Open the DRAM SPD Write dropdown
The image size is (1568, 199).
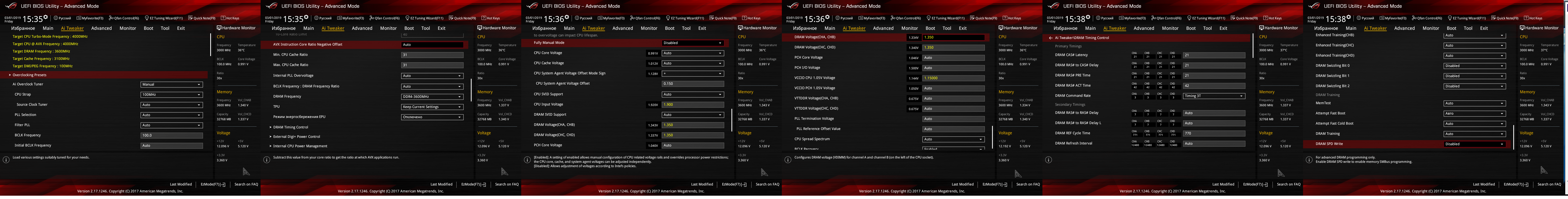[x=1474, y=144]
